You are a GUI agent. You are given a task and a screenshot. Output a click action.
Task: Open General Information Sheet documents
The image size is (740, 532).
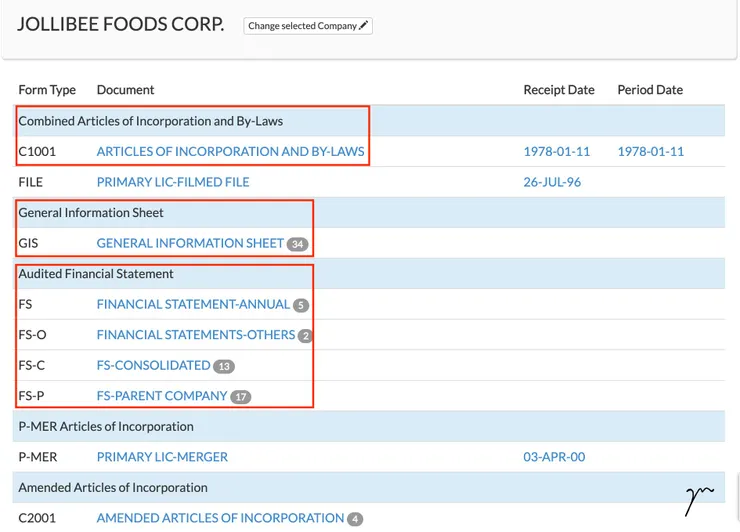190,243
